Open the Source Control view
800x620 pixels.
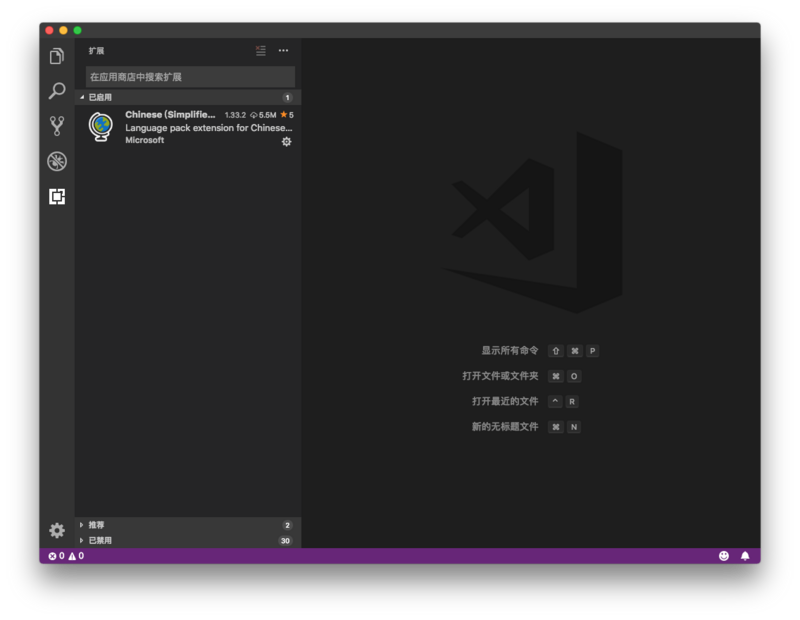[x=57, y=126]
